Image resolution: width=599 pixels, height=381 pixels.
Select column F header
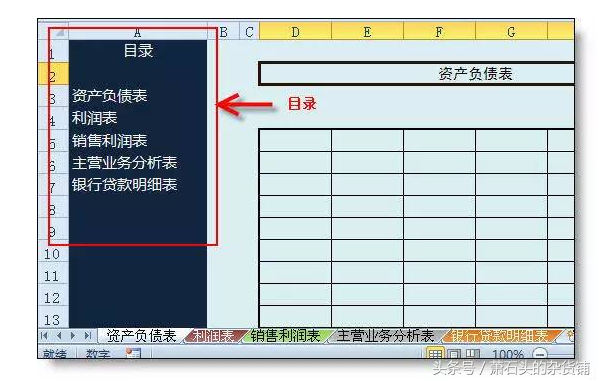pyautogui.click(x=439, y=32)
